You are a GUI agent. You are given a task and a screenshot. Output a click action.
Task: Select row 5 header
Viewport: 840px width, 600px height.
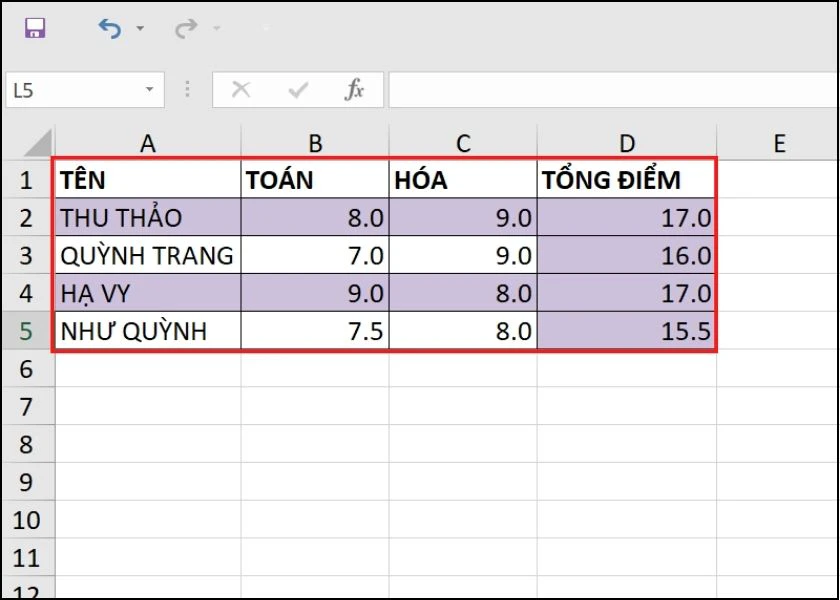coord(27,331)
